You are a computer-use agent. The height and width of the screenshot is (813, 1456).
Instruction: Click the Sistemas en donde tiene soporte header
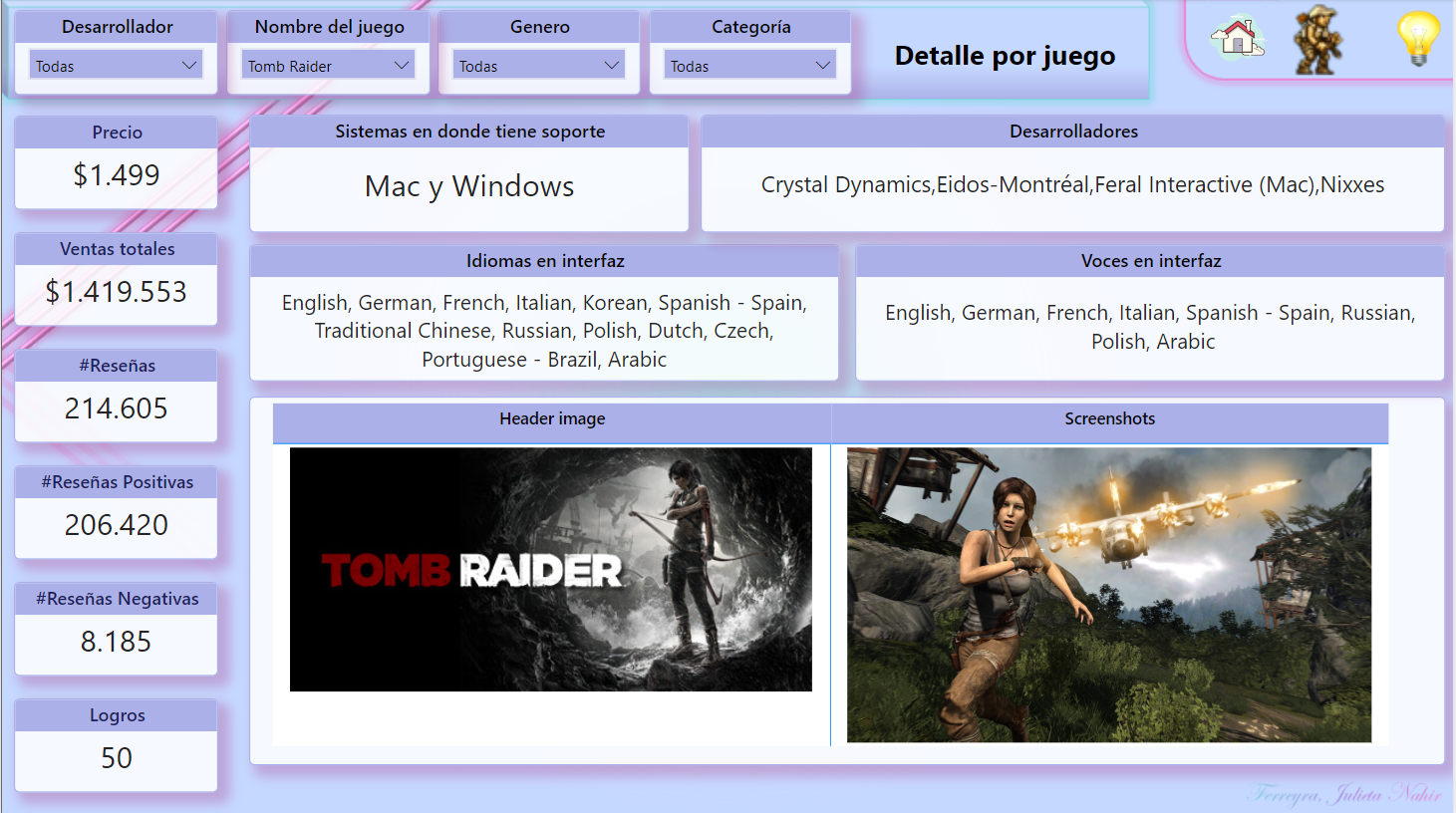(469, 132)
